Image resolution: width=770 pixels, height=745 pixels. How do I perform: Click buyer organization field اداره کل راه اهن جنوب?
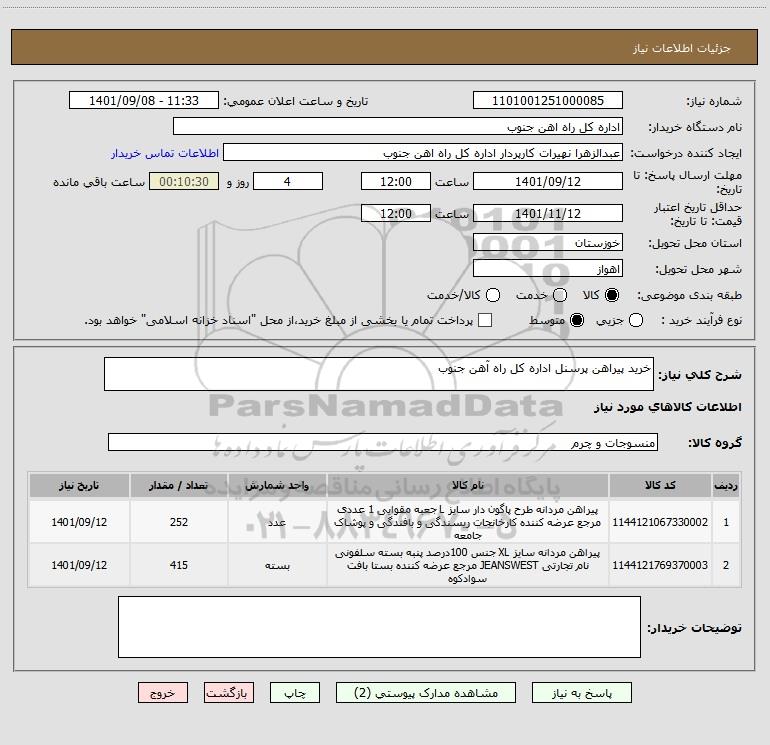tap(398, 127)
